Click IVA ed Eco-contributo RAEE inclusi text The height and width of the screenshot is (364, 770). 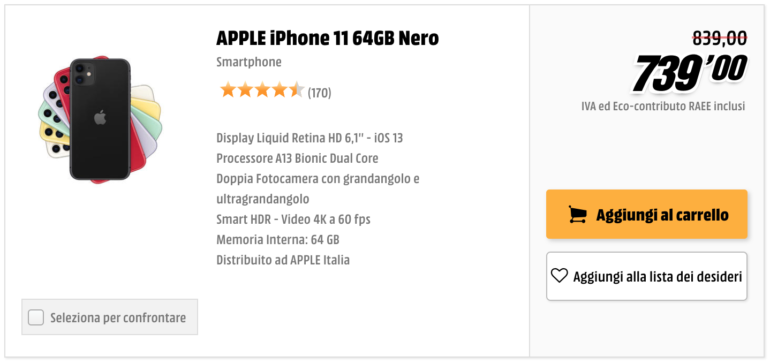(x=663, y=106)
